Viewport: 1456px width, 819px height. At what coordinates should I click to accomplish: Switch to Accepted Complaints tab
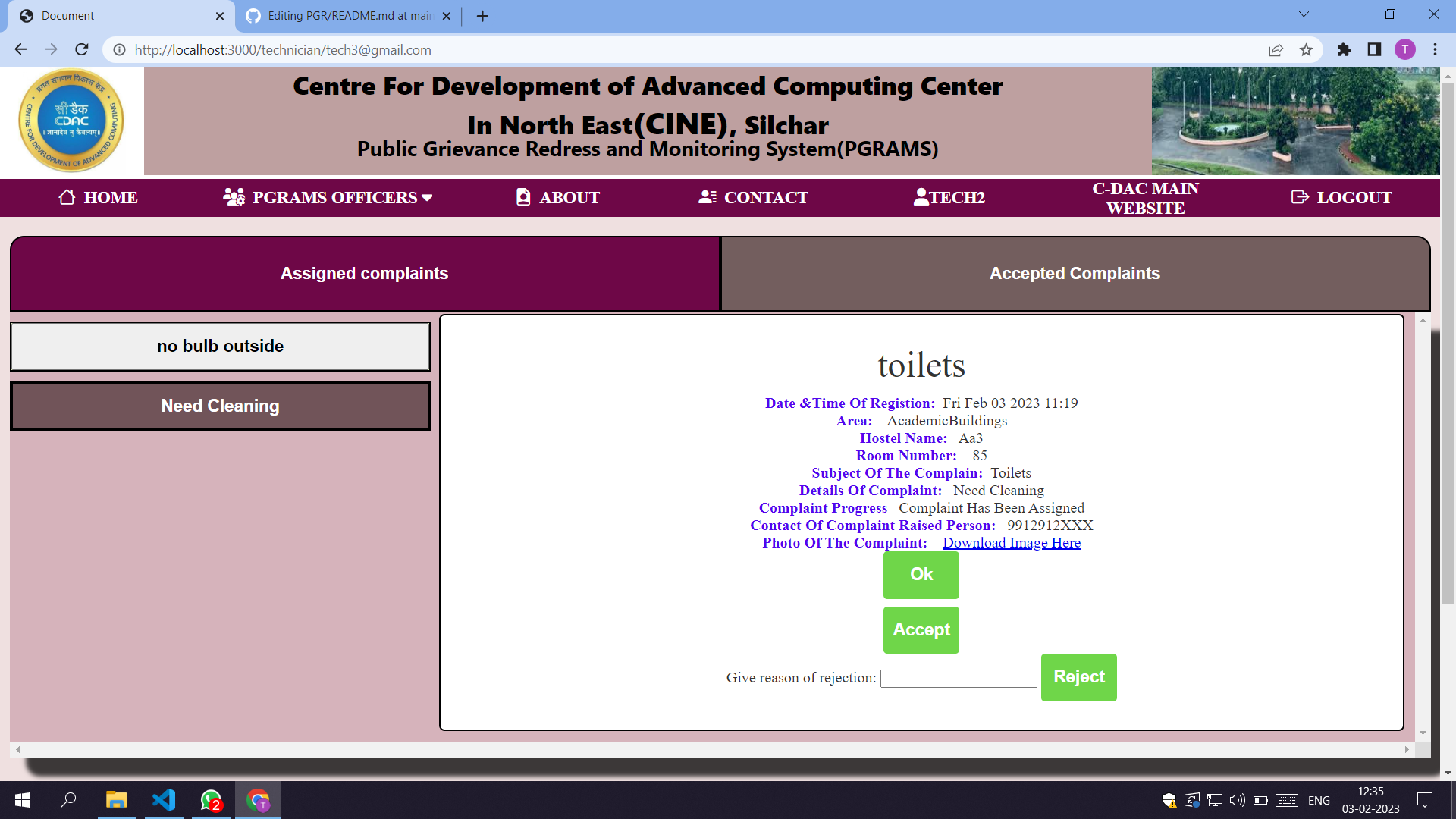(x=1075, y=274)
